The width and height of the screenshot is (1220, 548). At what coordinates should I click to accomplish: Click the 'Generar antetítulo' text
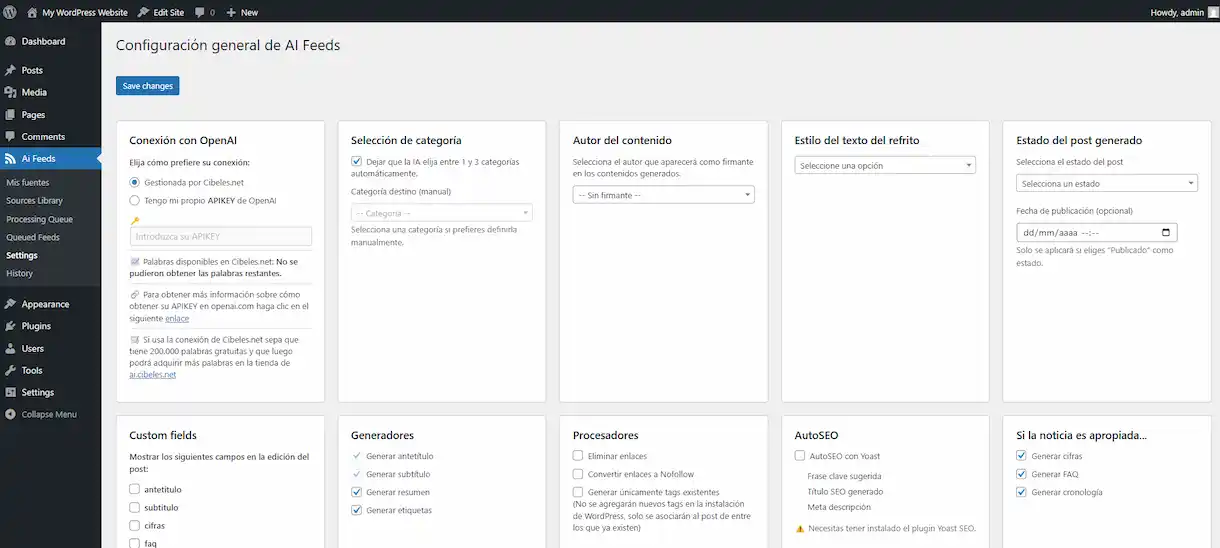tap(399, 456)
